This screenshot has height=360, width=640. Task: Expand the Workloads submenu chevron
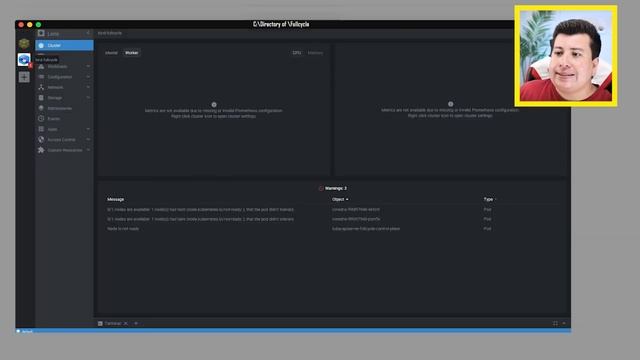coord(88,66)
